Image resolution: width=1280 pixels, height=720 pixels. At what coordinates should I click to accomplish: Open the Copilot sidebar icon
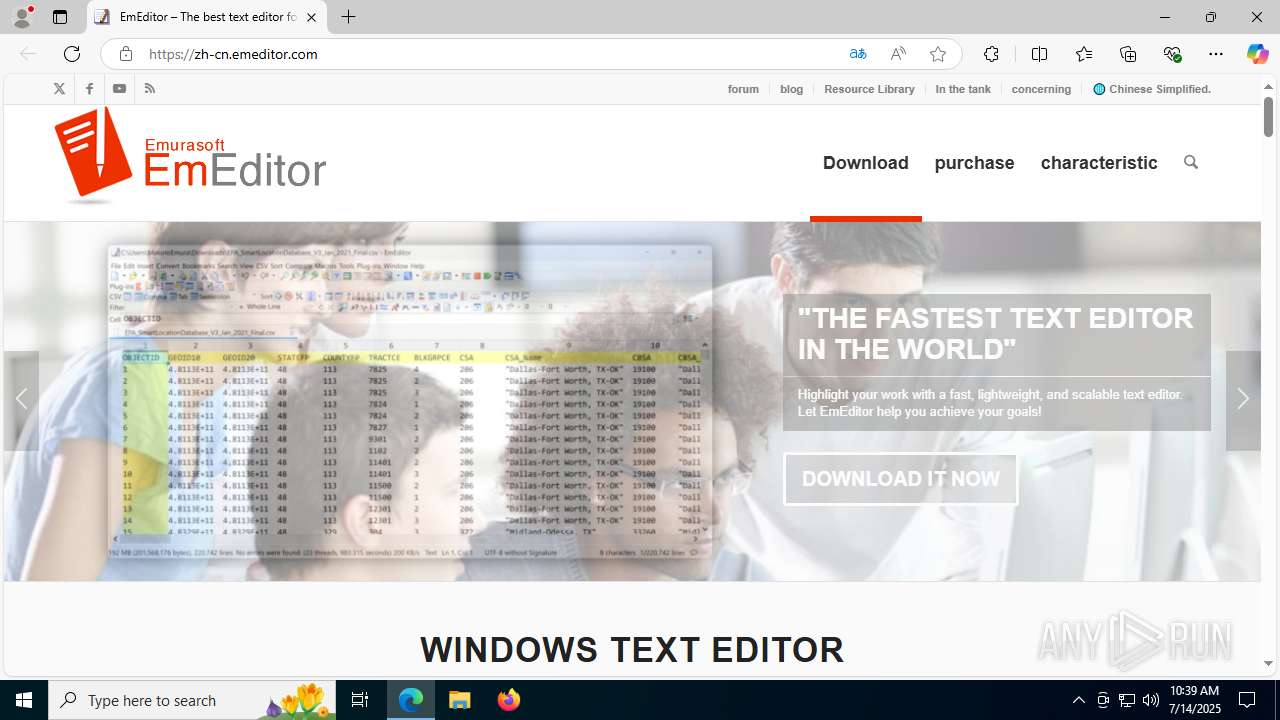pos(1257,54)
